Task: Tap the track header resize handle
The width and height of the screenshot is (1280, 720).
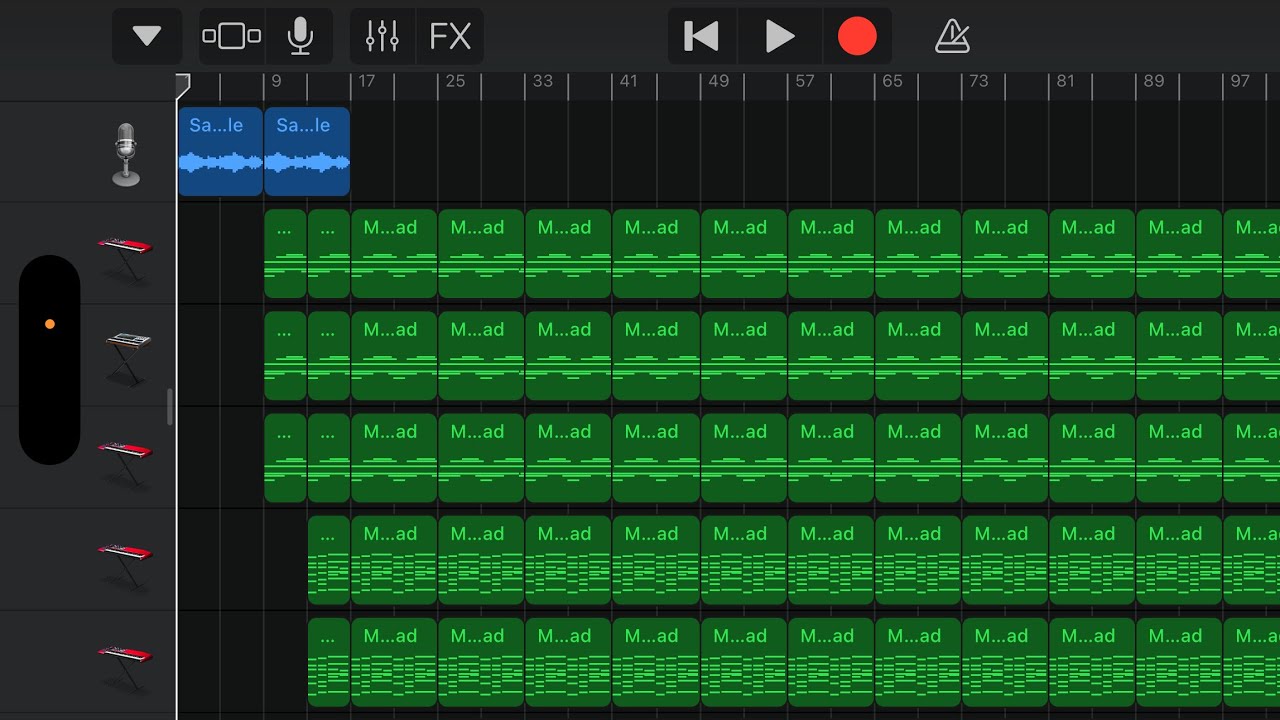Action: coord(170,407)
